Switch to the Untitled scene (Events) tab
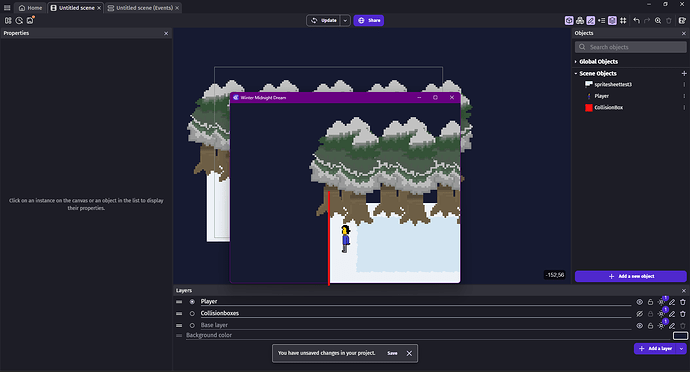Image resolution: width=690 pixels, height=372 pixels. click(143, 8)
